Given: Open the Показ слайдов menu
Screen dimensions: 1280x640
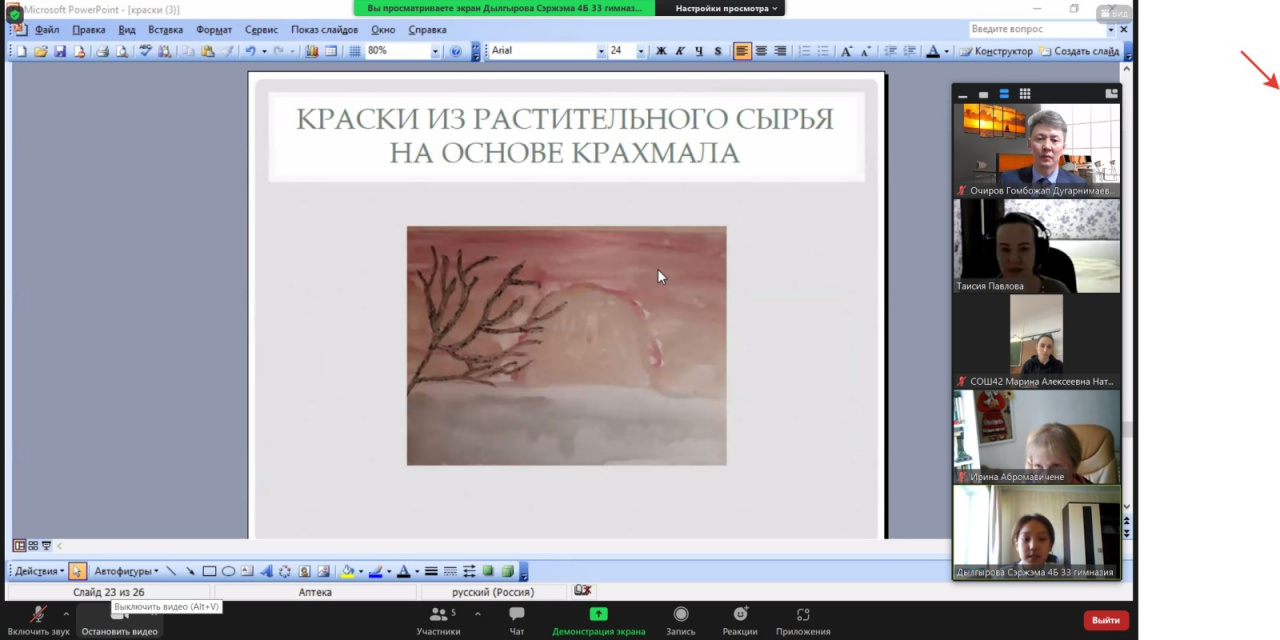Looking at the screenshot, I should [324, 30].
